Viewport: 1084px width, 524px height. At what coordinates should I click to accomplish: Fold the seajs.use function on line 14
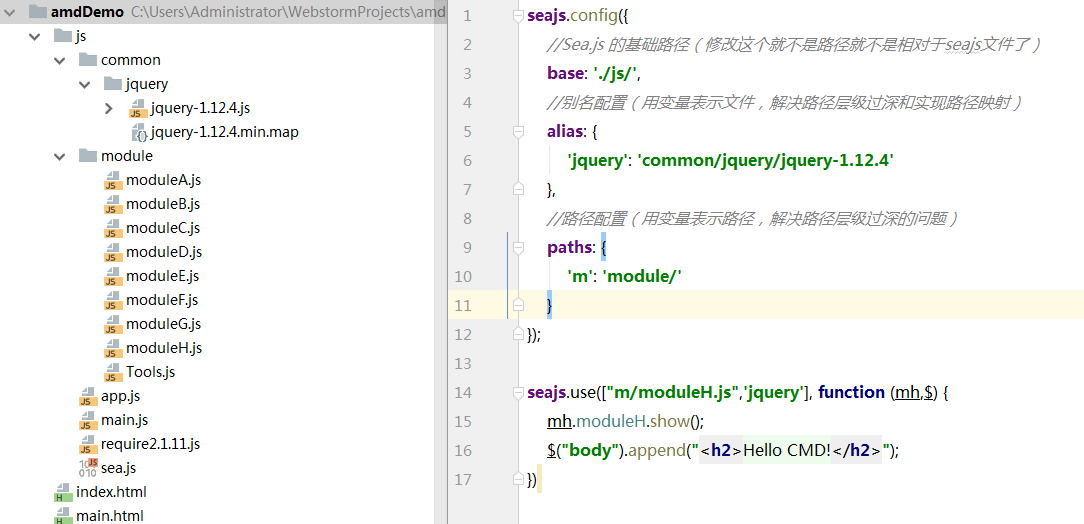pos(518,393)
